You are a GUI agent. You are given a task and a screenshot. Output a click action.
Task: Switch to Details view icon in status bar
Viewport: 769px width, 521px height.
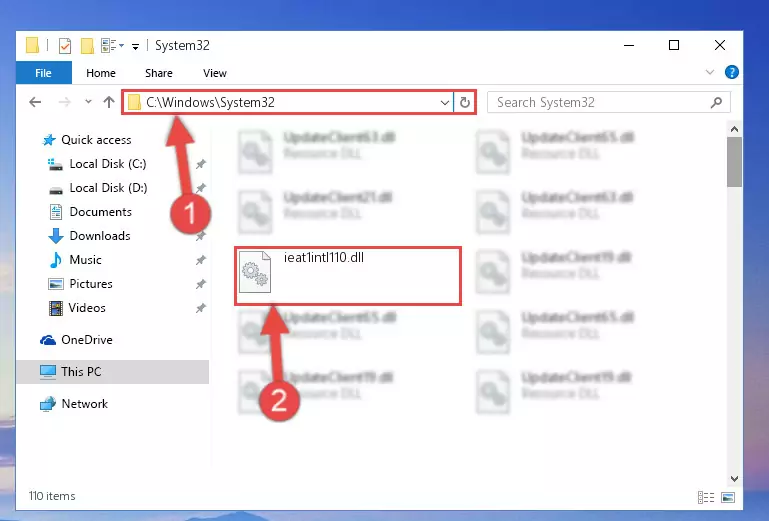point(706,497)
